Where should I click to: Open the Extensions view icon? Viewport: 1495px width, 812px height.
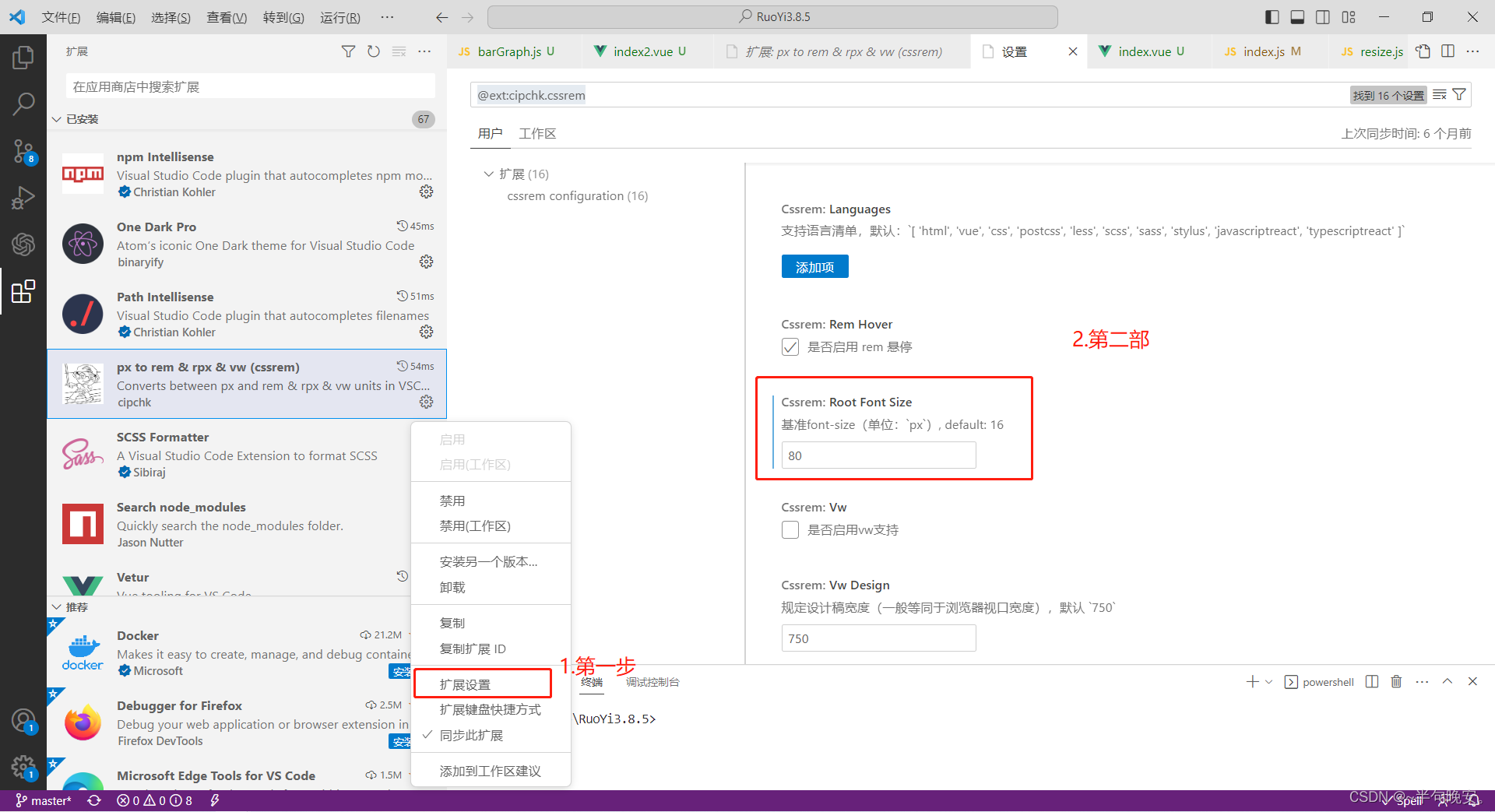pyautogui.click(x=23, y=291)
